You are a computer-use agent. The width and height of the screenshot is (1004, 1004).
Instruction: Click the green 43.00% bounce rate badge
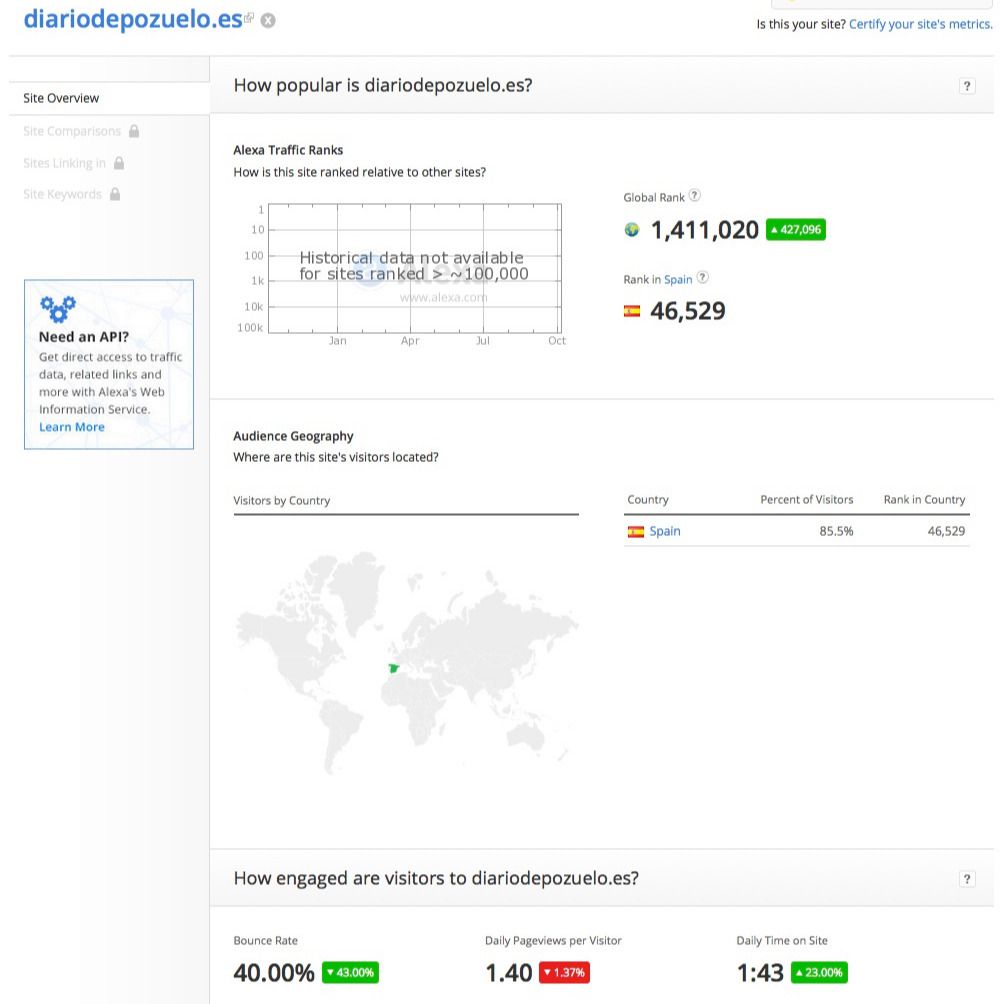350,972
